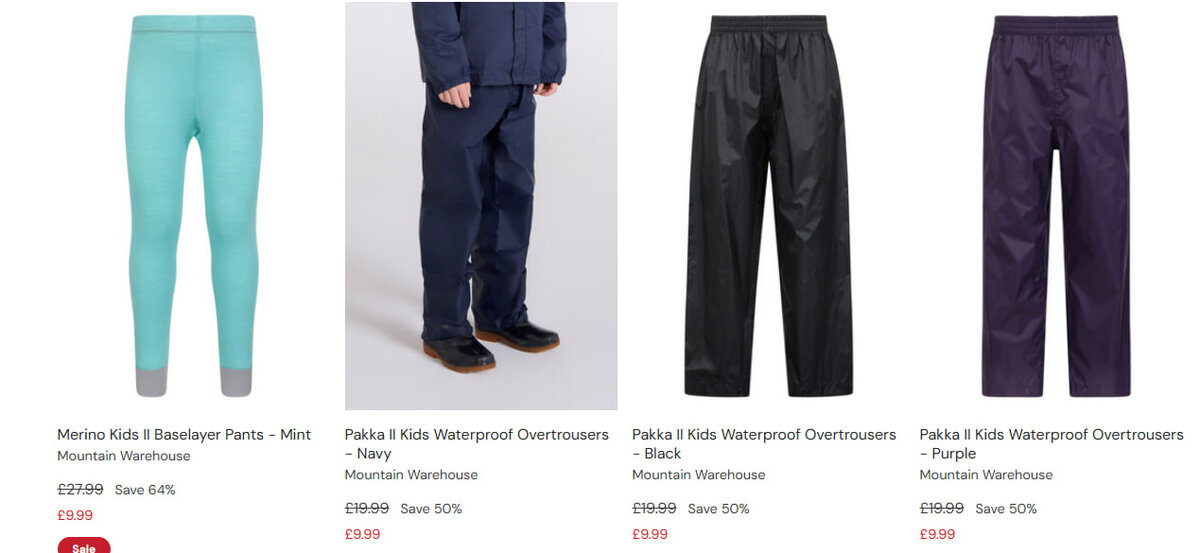Click the £9.99 price of Black overtrousers
Screen dimensions: 1200x553
point(650,535)
